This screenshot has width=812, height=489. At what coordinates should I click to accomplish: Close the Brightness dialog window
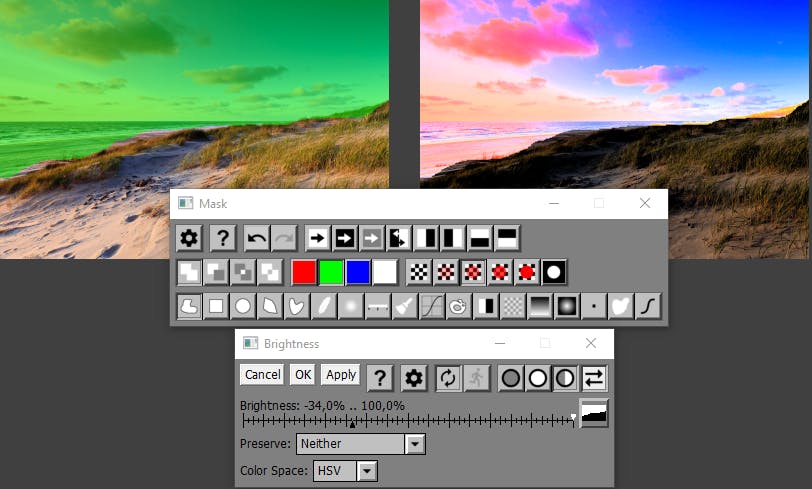591,343
